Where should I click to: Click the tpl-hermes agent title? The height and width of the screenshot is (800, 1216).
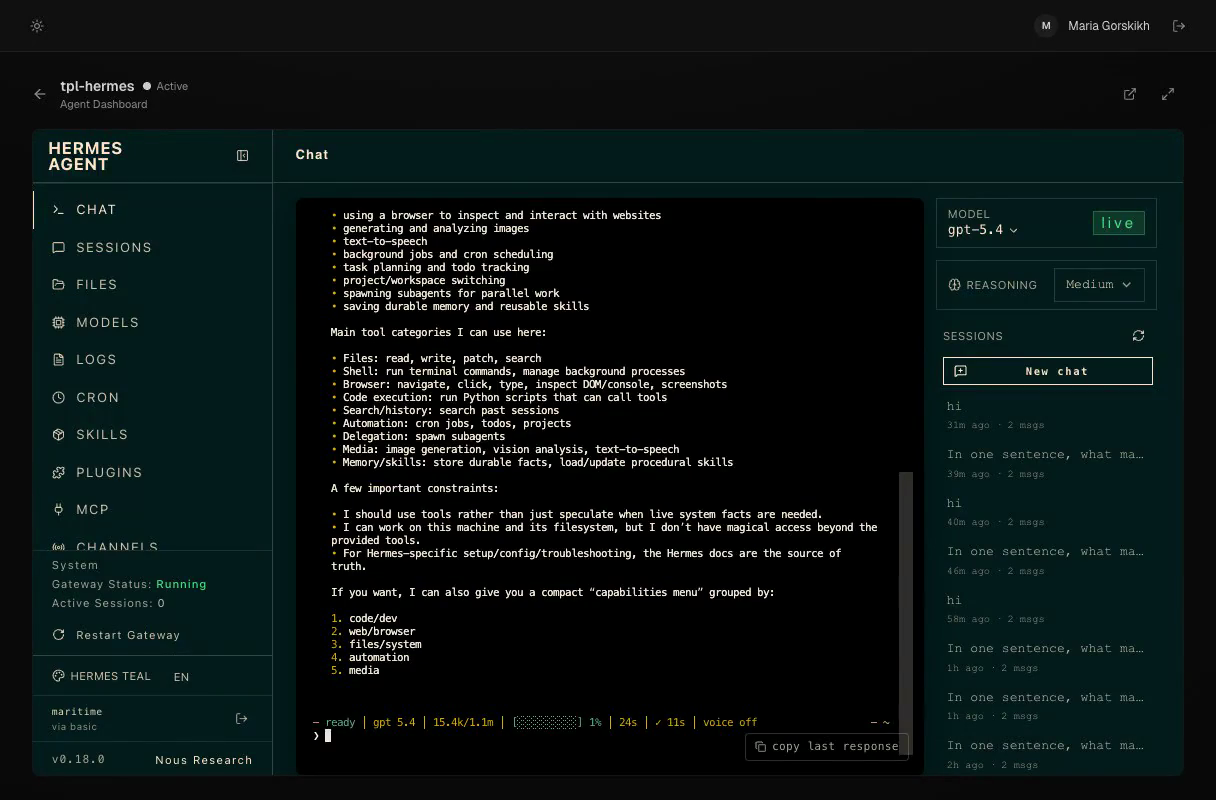97,86
